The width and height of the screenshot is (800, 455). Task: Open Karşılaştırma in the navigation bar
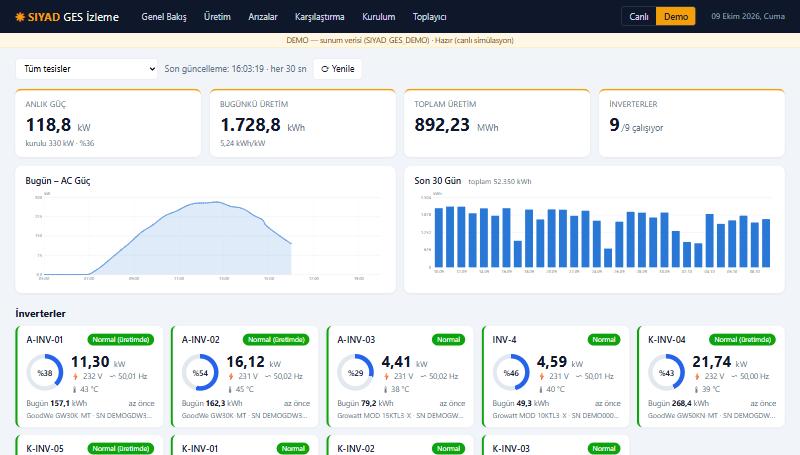coord(319,17)
